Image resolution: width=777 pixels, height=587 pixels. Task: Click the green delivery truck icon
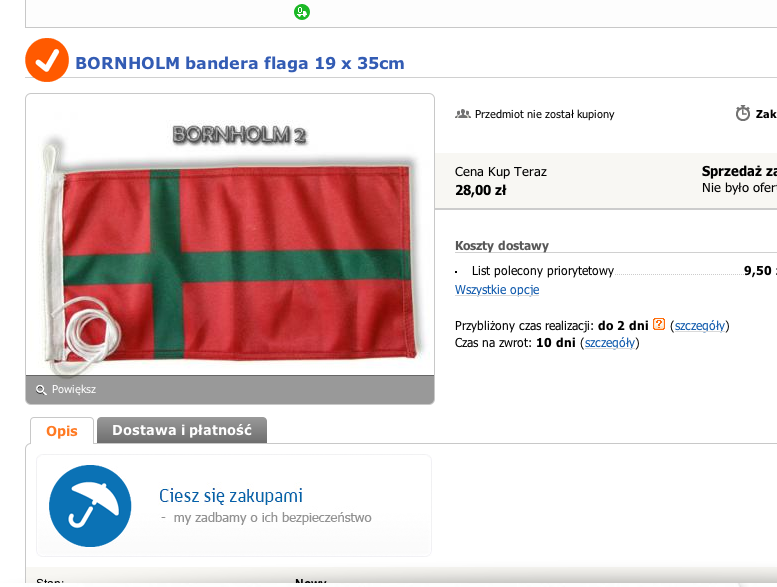302,12
